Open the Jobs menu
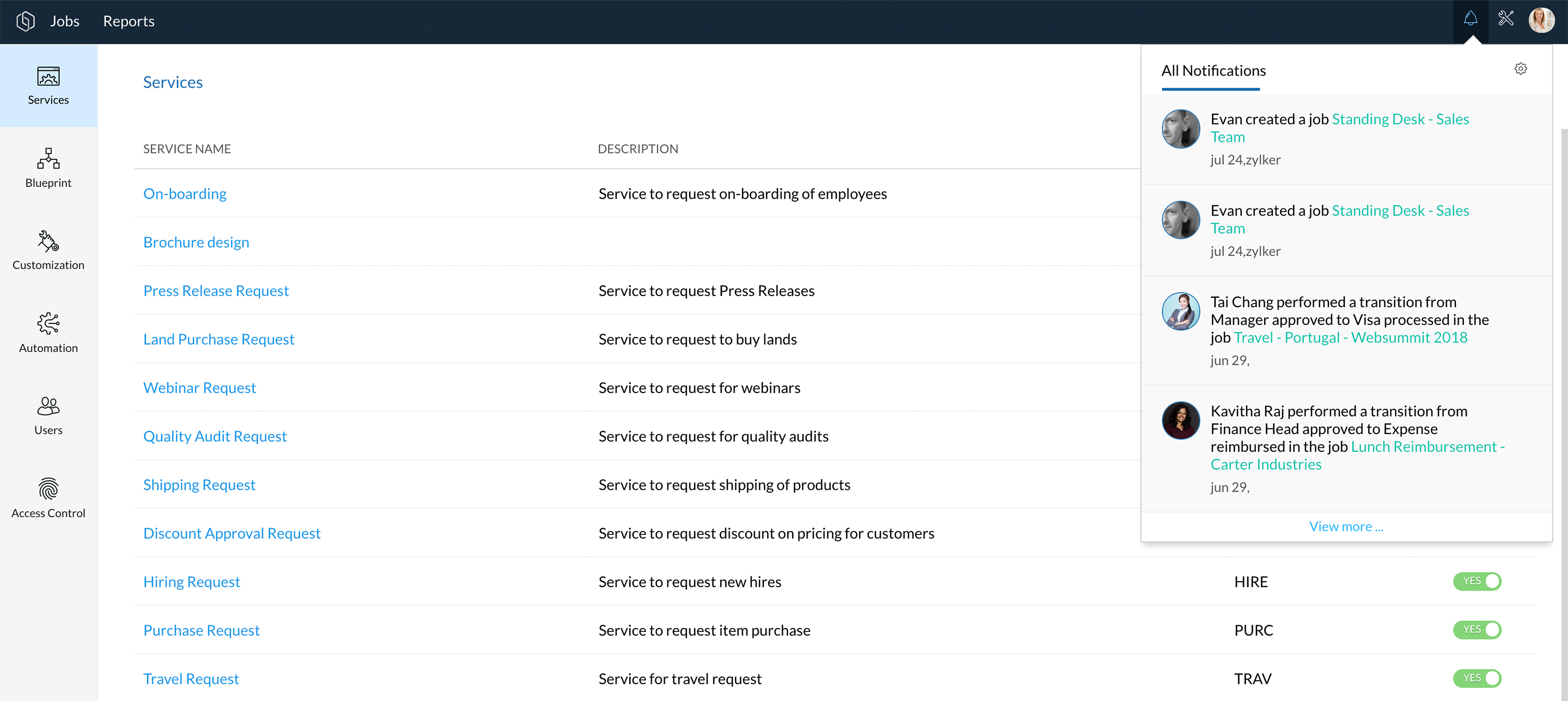This screenshot has height=701, width=1568. pos(65,21)
